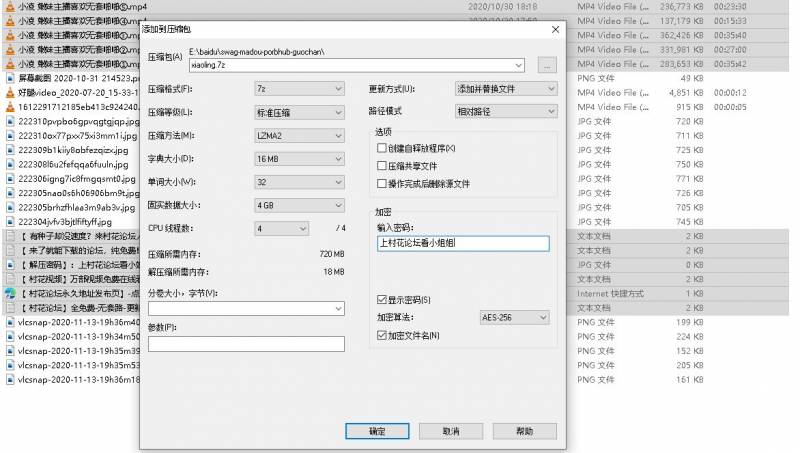Click the 222310pvpbo6gpvqgtgjqp.jpg file icon
The height and width of the screenshot is (453, 800).
(x=10, y=120)
